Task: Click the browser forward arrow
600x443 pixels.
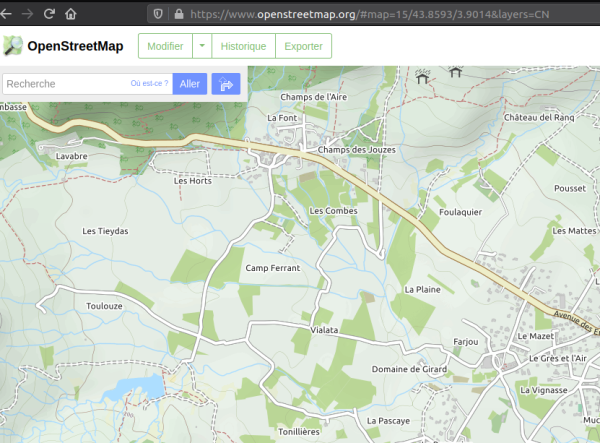Action: pos(27,14)
